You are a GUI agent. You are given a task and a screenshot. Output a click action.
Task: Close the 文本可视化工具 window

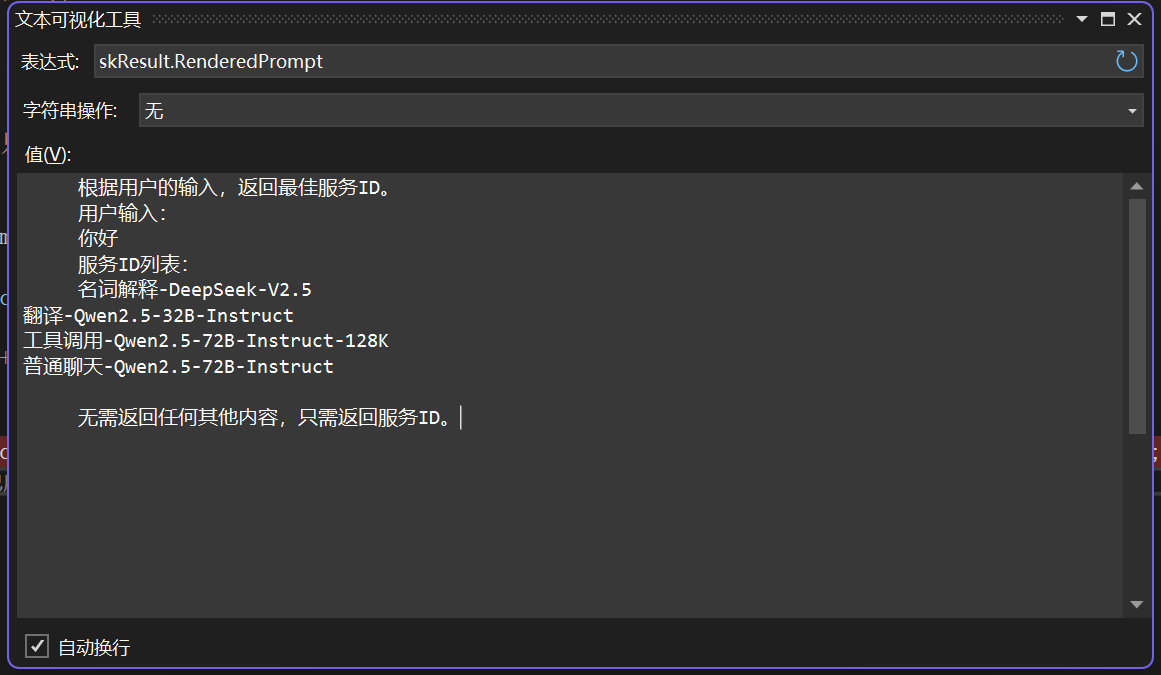[1135, 19]
